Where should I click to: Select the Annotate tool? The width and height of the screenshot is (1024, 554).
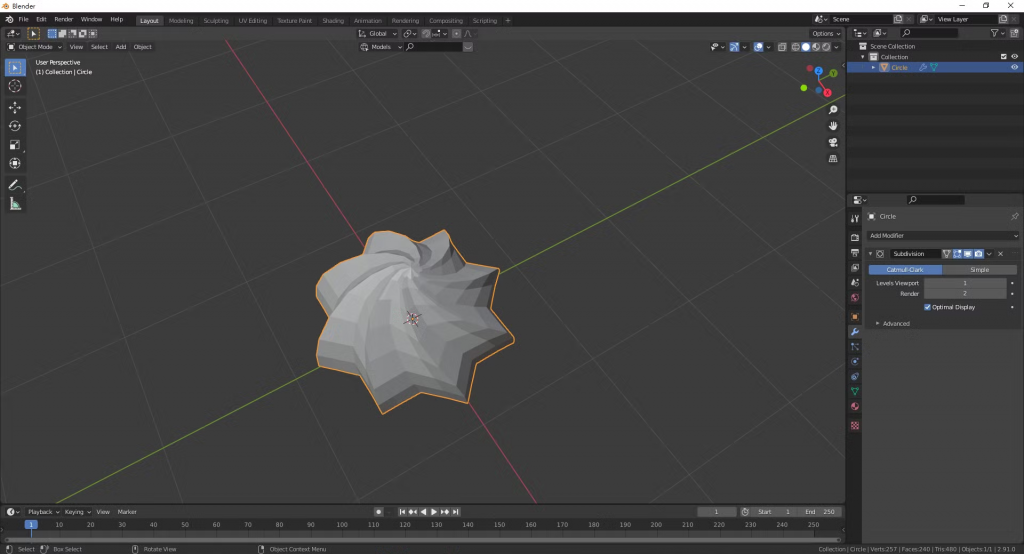click(15, 186)
